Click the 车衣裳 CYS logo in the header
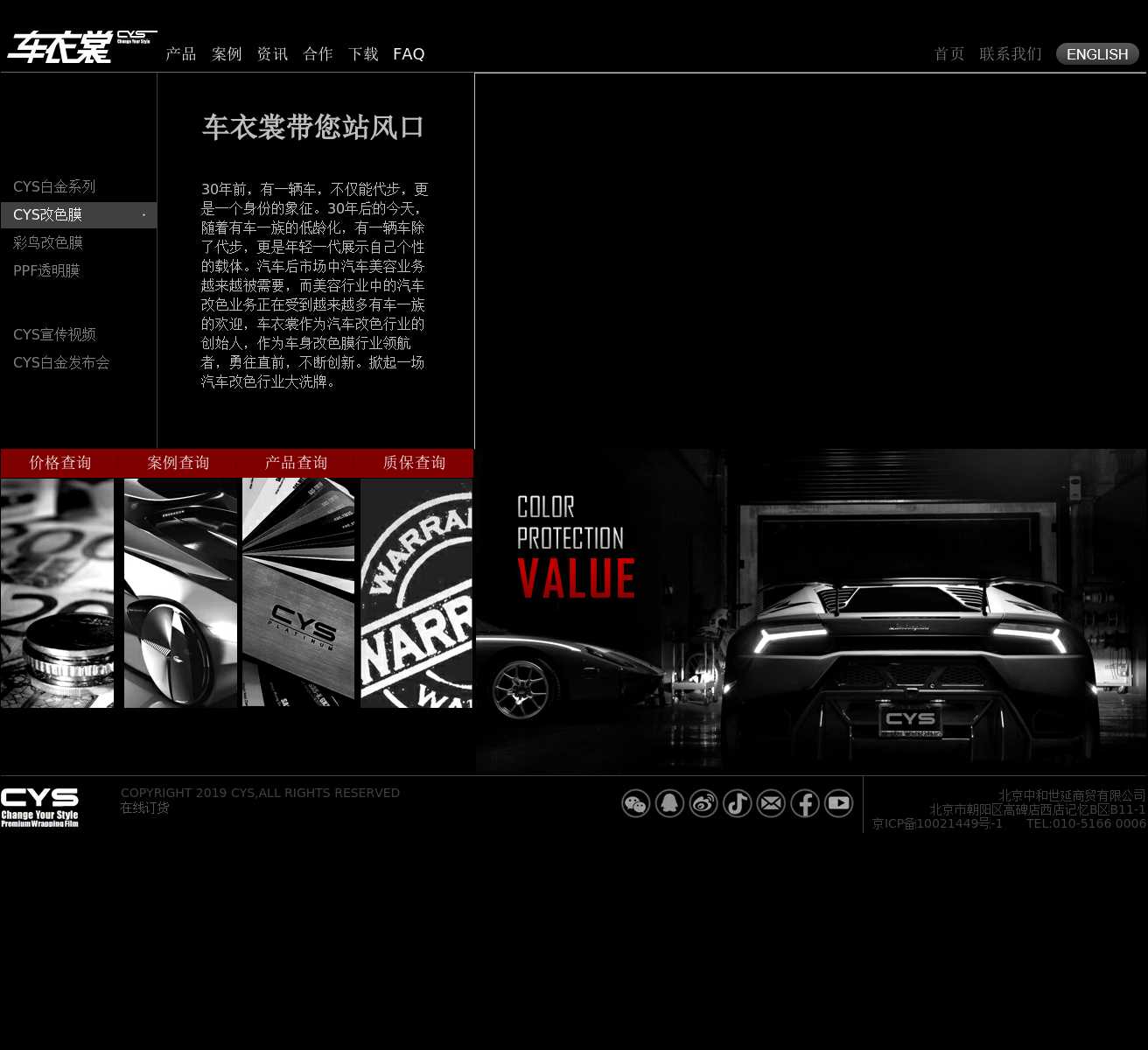Viewport: 1148px width, 1050px height. tap(81, 47)
